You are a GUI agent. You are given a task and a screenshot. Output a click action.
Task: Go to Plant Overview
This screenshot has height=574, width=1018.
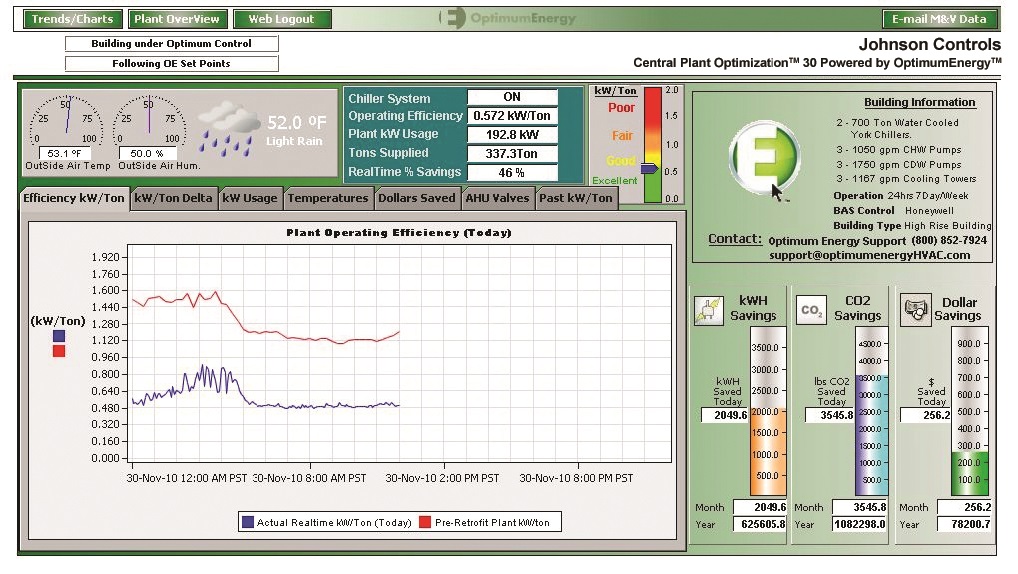tap(177, 19)
